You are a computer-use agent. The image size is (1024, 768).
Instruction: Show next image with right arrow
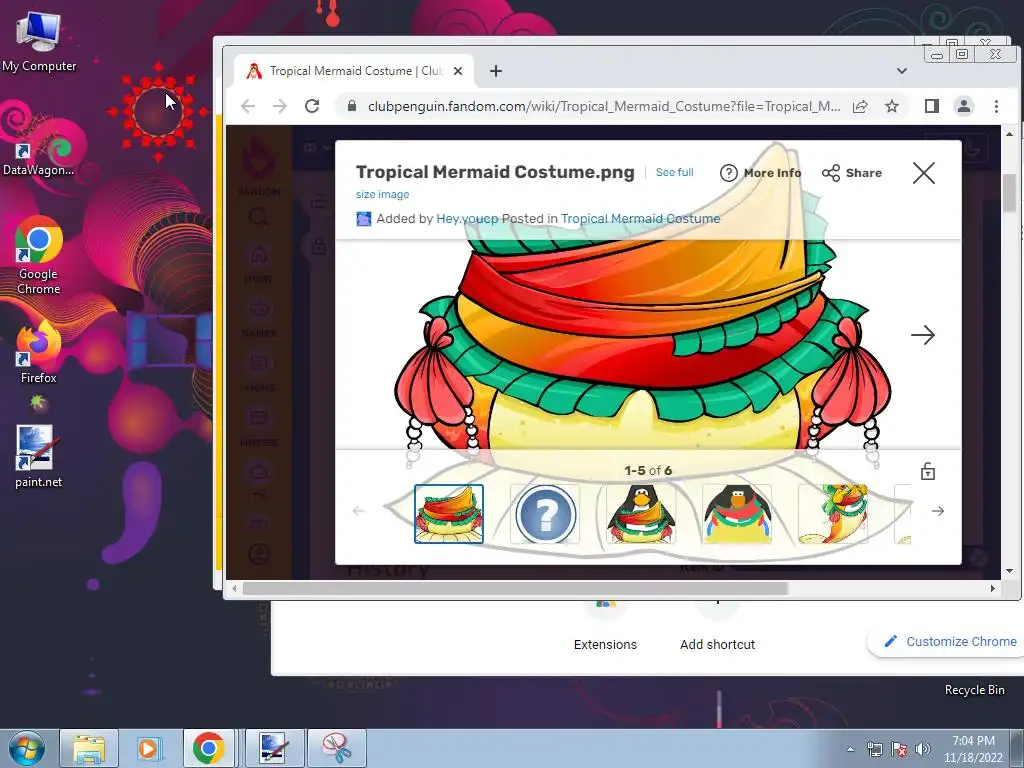pyautogui.click(x=923, y=335)
